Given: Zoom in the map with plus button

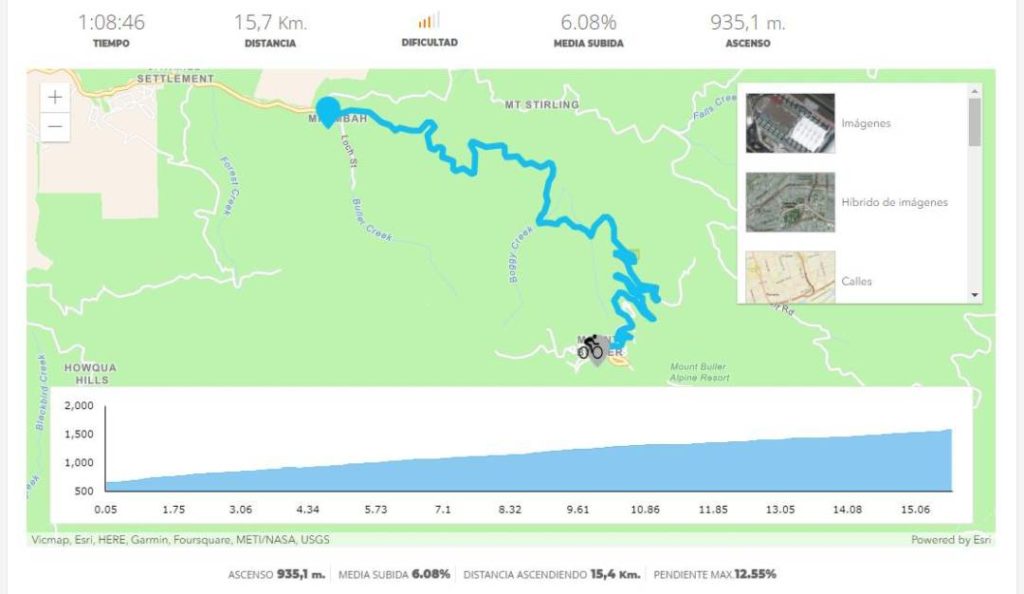Looking at the screenshot, I should (x=55, y=97).
